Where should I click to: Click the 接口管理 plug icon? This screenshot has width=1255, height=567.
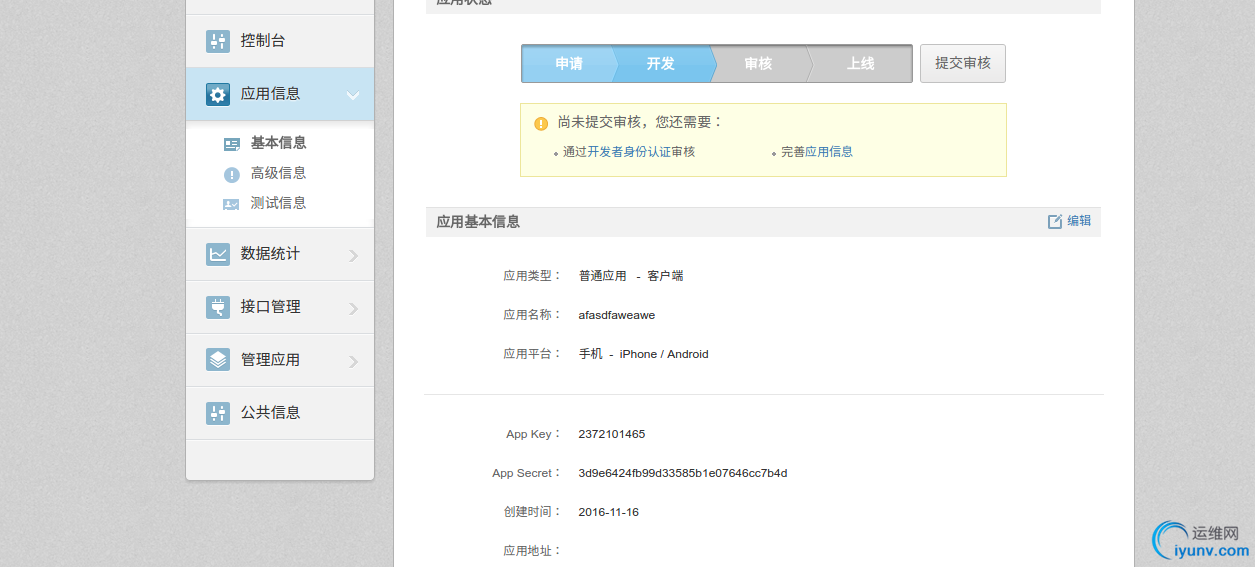coord(218,307)
